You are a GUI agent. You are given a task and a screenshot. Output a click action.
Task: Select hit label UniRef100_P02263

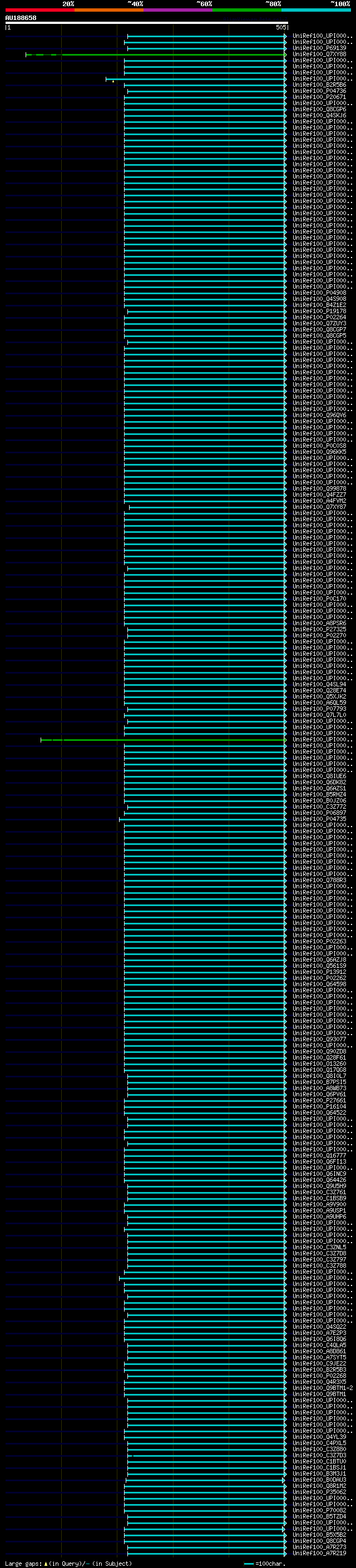pos(319,941)
